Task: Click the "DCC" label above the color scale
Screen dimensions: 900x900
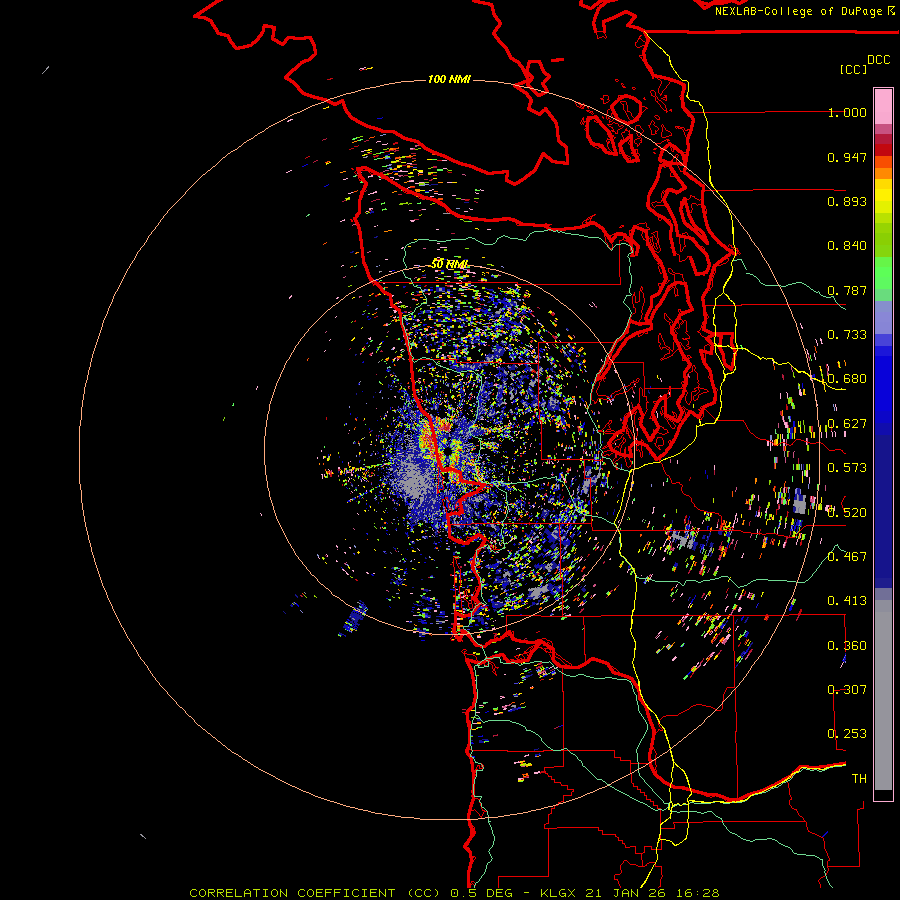Action: pos(878,60)
